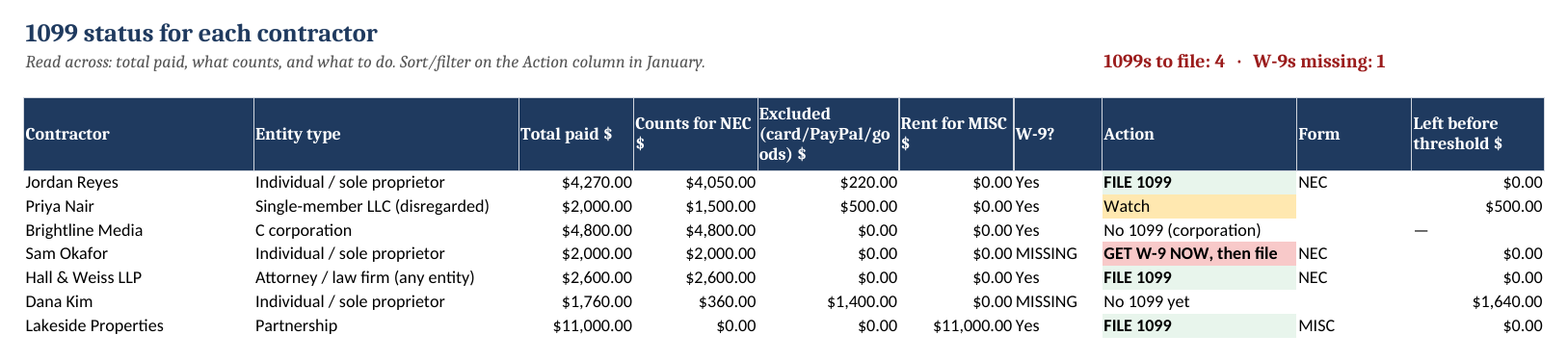1568x361 pixels.
Task: Click Lakeside Properties' $11,000.00 rent cell
Action: click(956, 325)
